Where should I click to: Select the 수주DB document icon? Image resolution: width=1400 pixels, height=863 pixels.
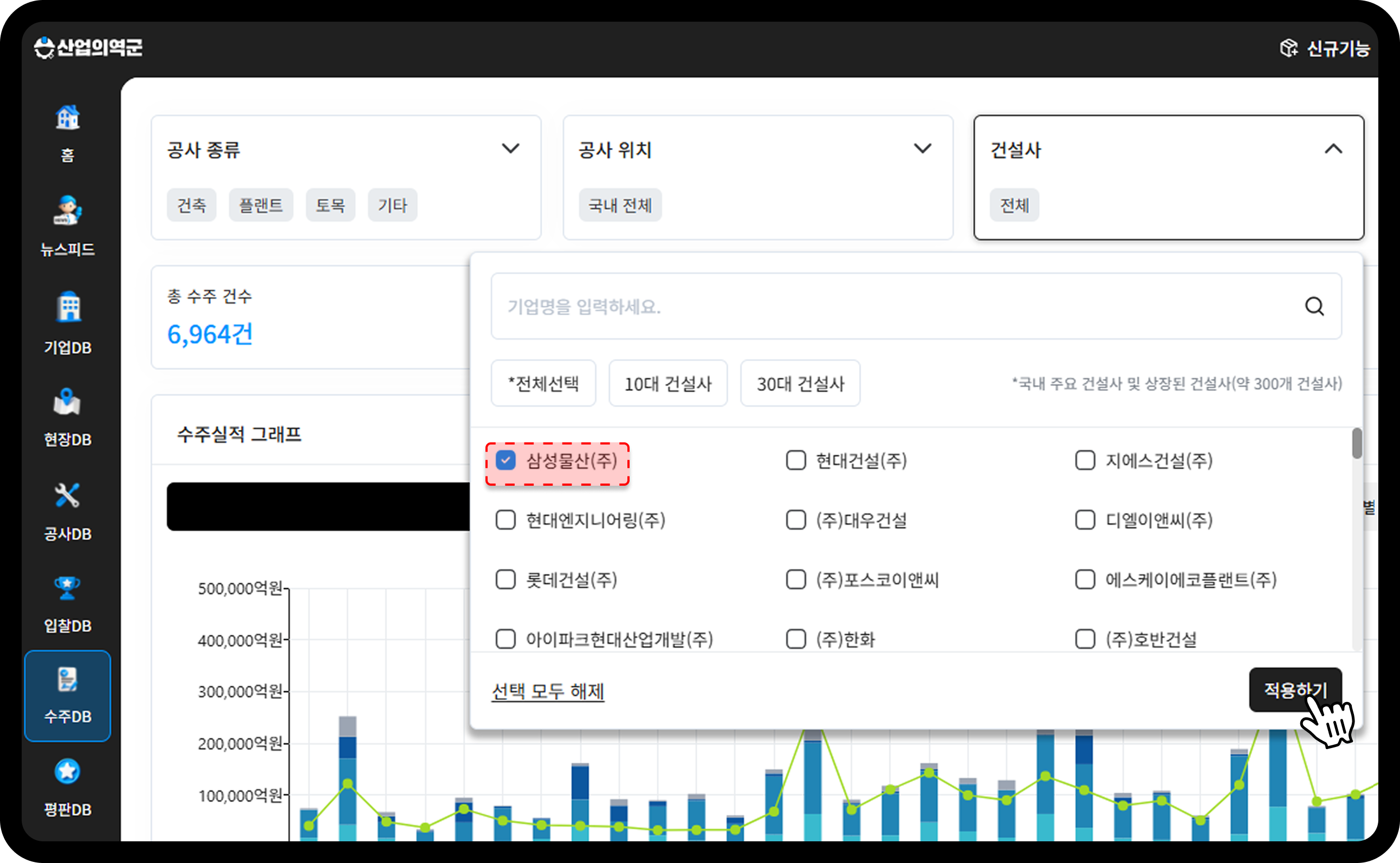click(x=67, y=679)
